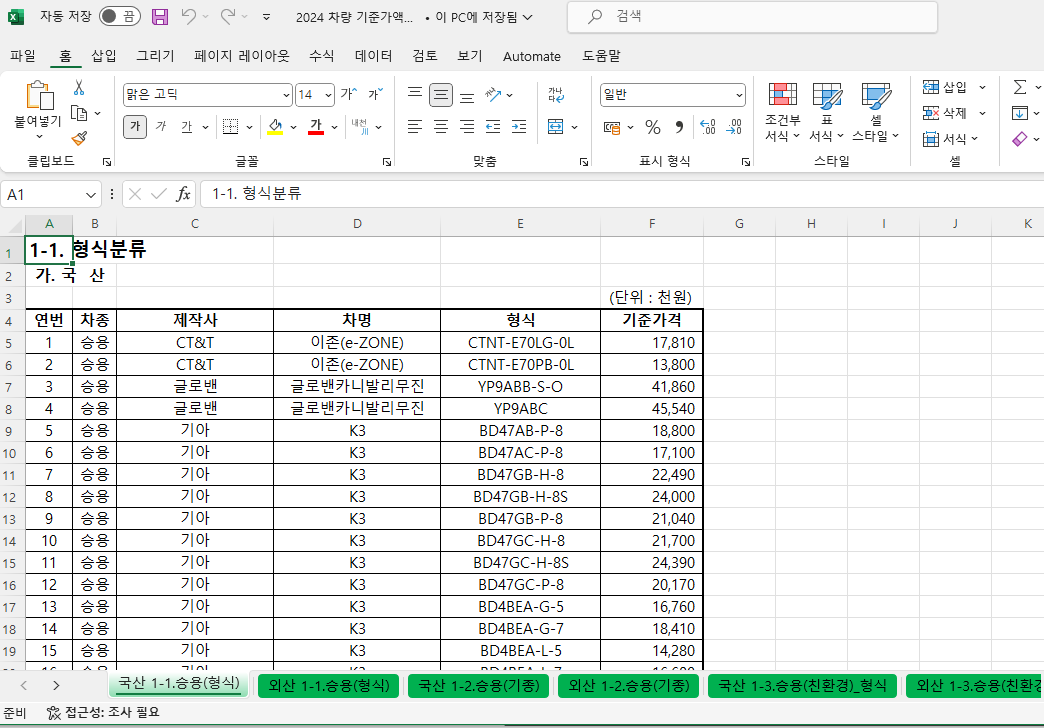The width and height of the screenshot is (1044, 728).
Task: Apply percent style format icon
Action: pyautogui.click(x=652, y=127)
